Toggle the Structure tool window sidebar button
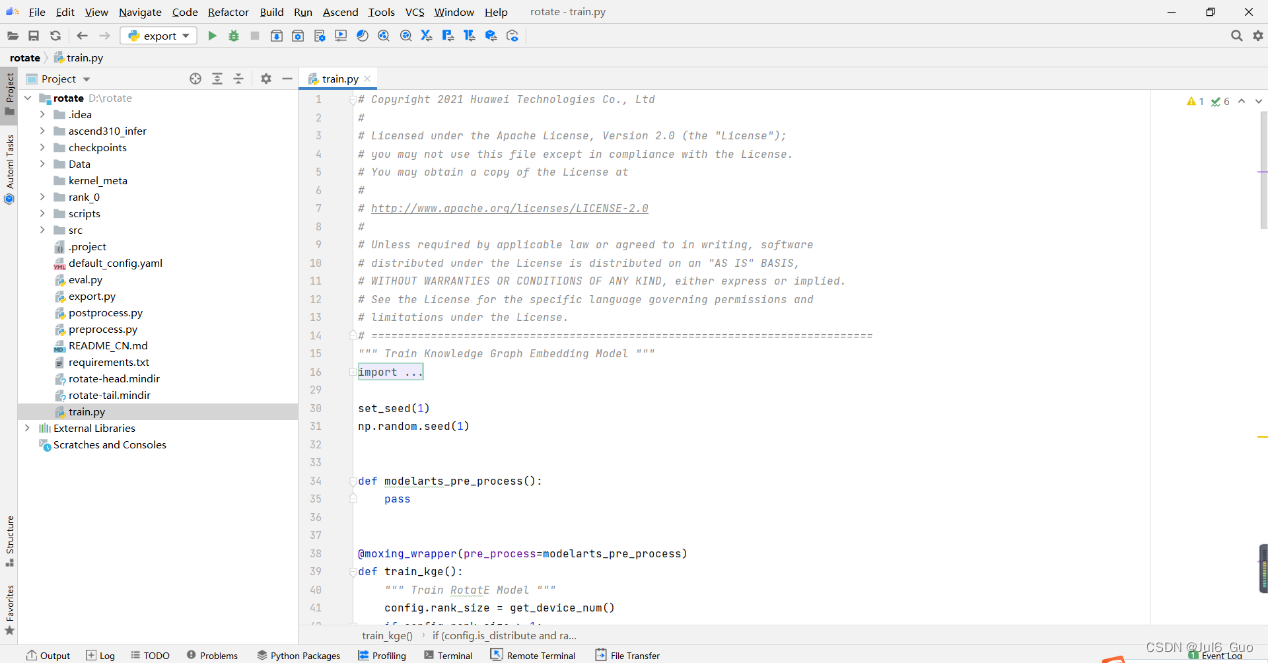The width and height of the screenshot is (1268, 663). [x=9, y=542]
